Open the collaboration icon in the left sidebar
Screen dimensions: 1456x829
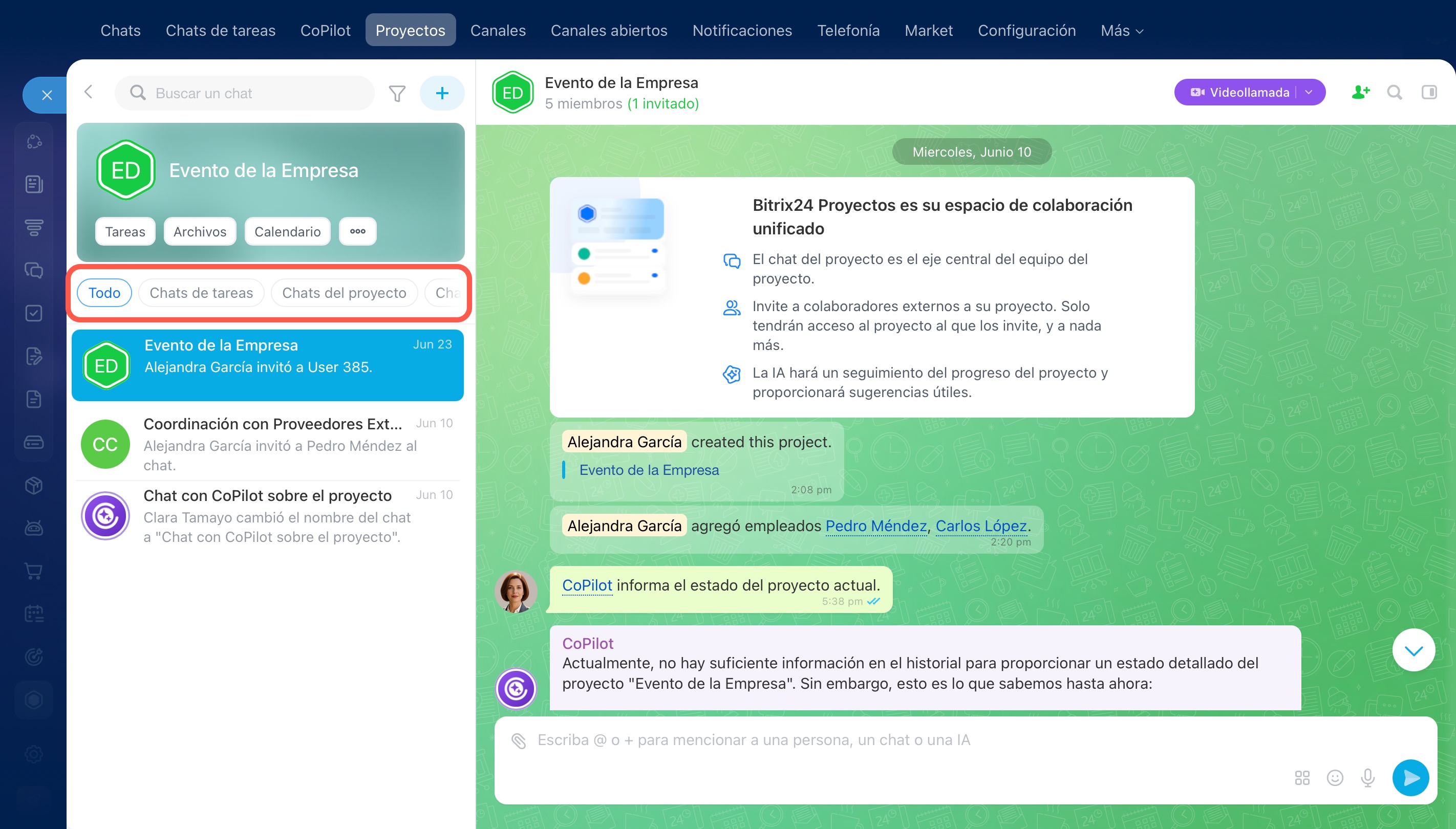[x=34, y=141]
